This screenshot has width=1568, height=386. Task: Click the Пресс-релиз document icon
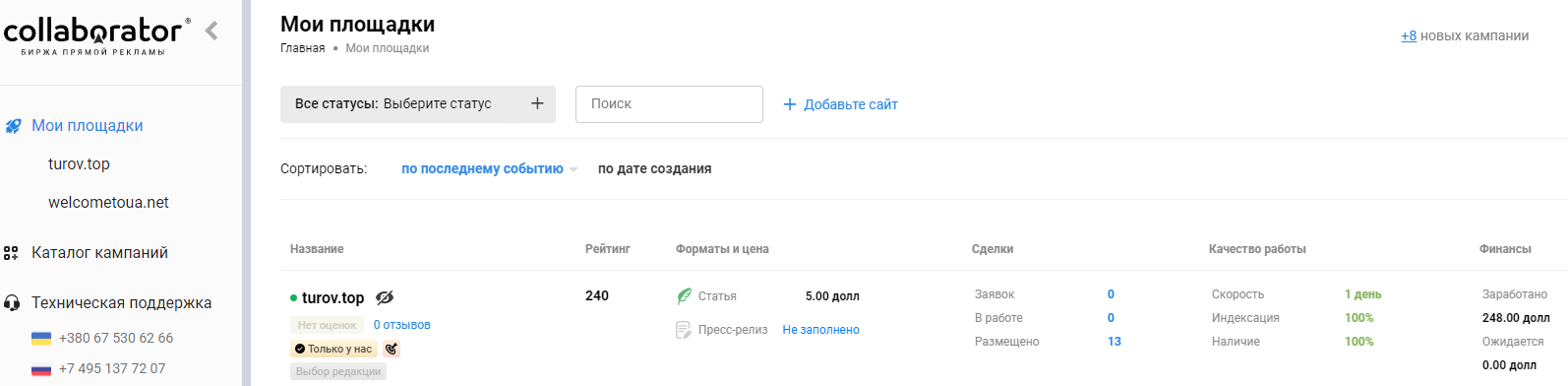[x=684, y=330]
